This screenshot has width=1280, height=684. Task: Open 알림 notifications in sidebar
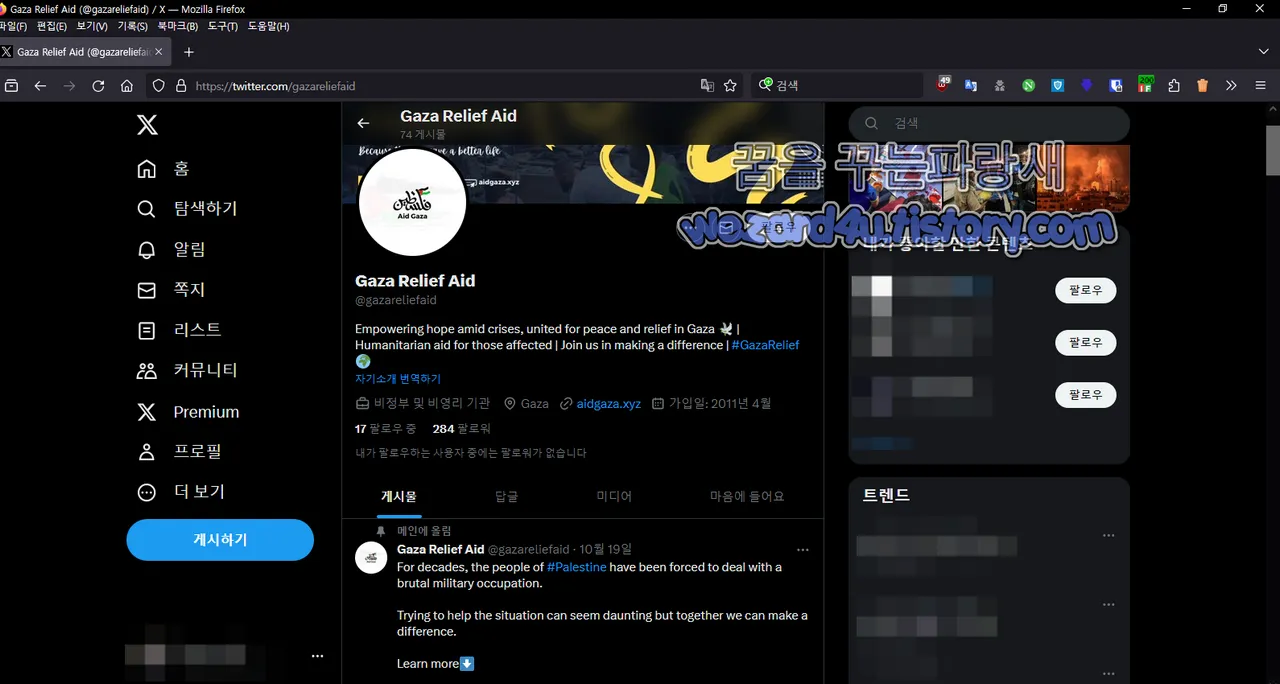coord(172,249)
